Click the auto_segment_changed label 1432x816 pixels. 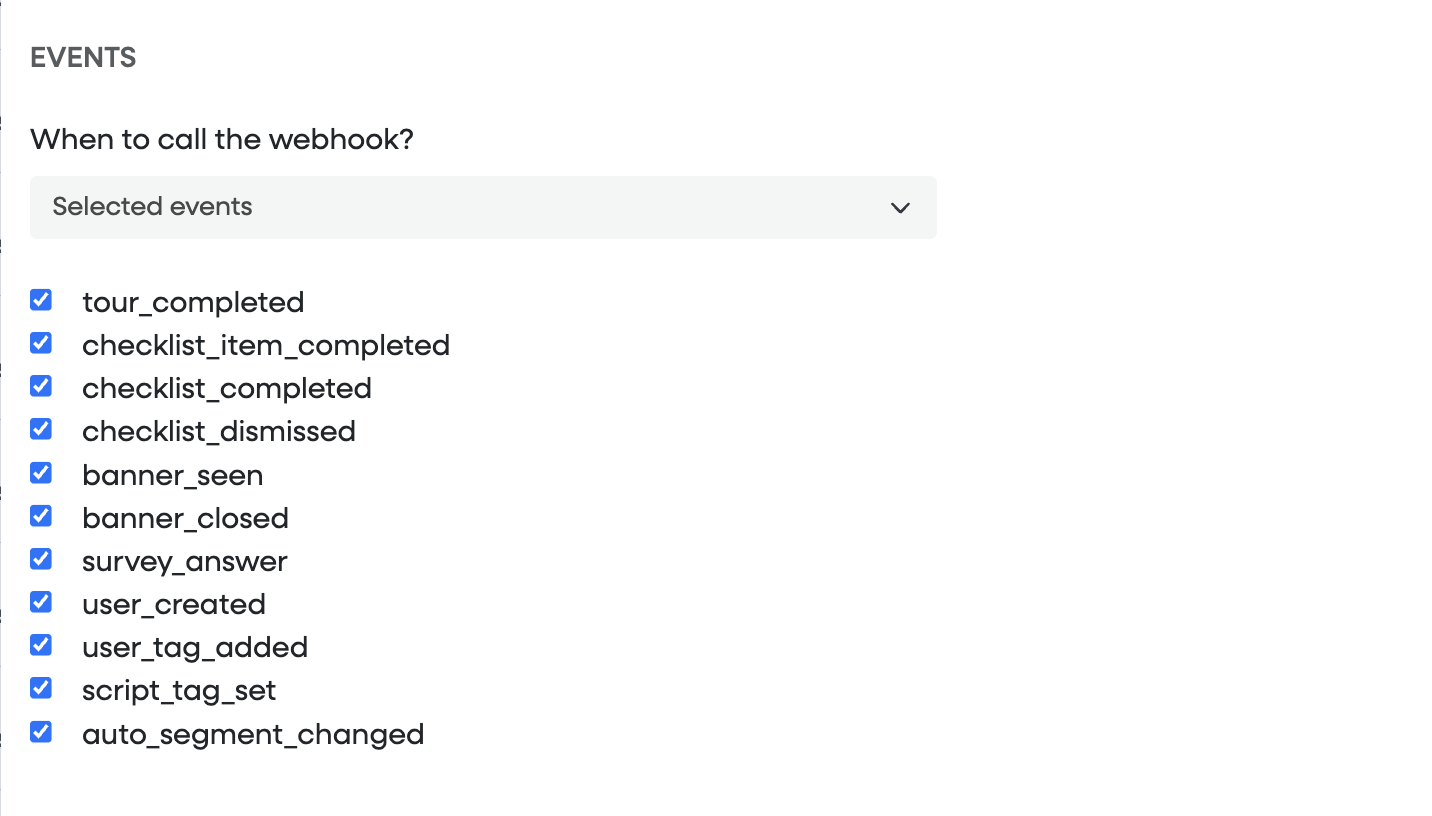[253, 735]
